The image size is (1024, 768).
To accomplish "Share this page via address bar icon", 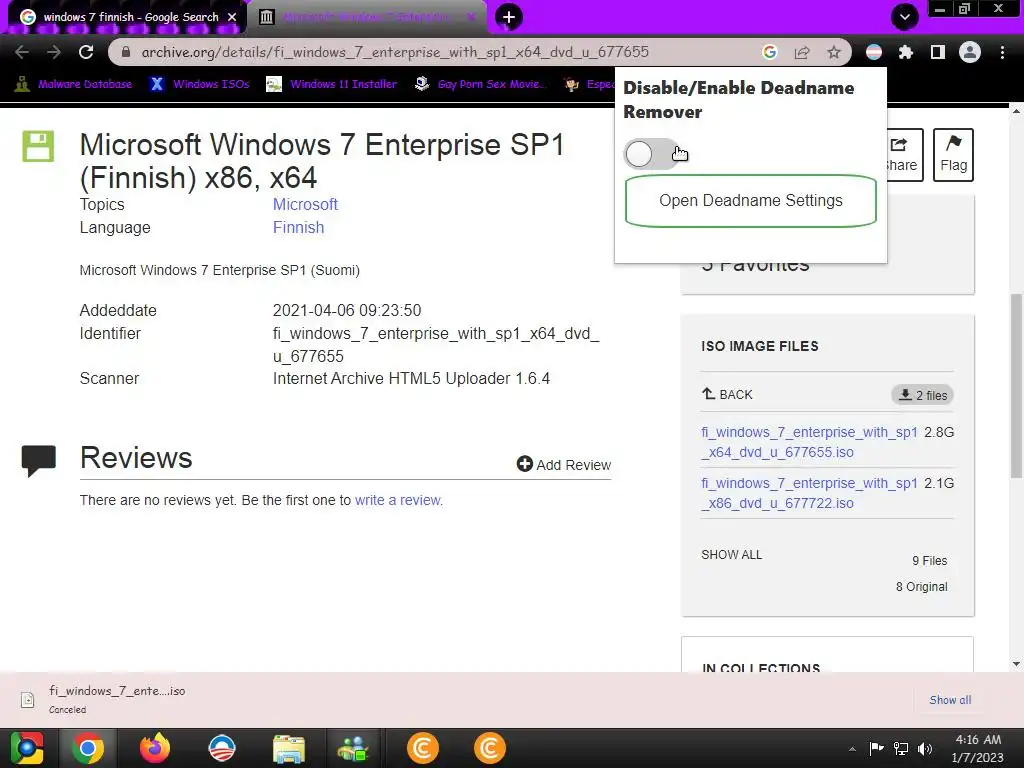I will pos(802,52).
